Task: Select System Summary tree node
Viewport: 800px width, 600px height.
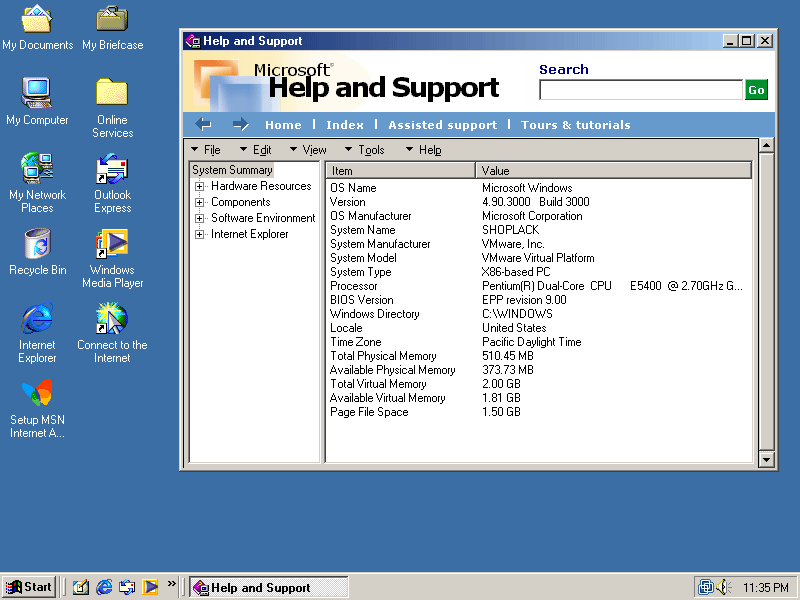Action: 232,169
